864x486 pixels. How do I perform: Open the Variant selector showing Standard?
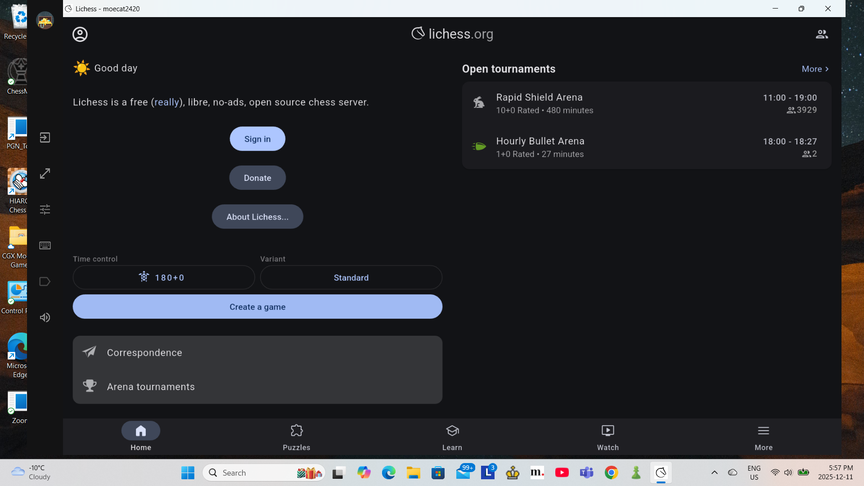pos(351,277)
